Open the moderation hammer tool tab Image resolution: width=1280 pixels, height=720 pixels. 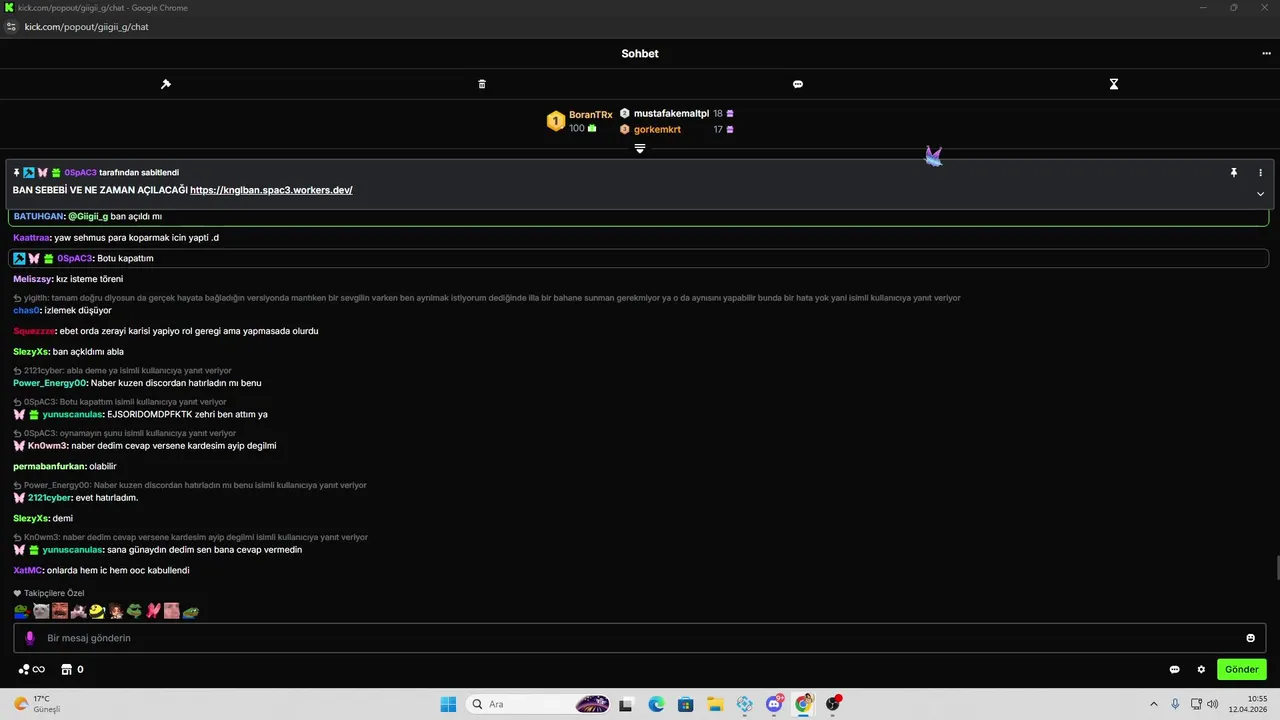(166, 84)
